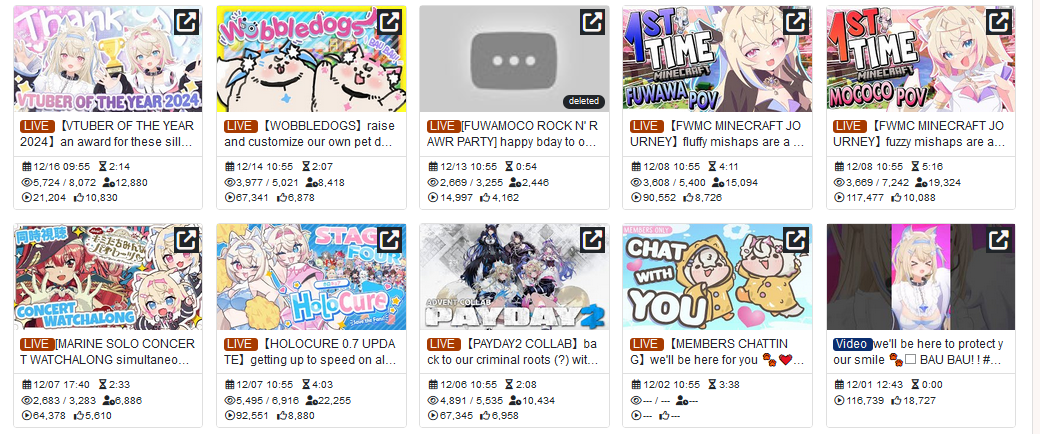Open MARINE SOLO CONCERT WATCHALONG title link
Image resolution: width=1040 pixels, height=434 pixels.
click(x=108, y=352)
